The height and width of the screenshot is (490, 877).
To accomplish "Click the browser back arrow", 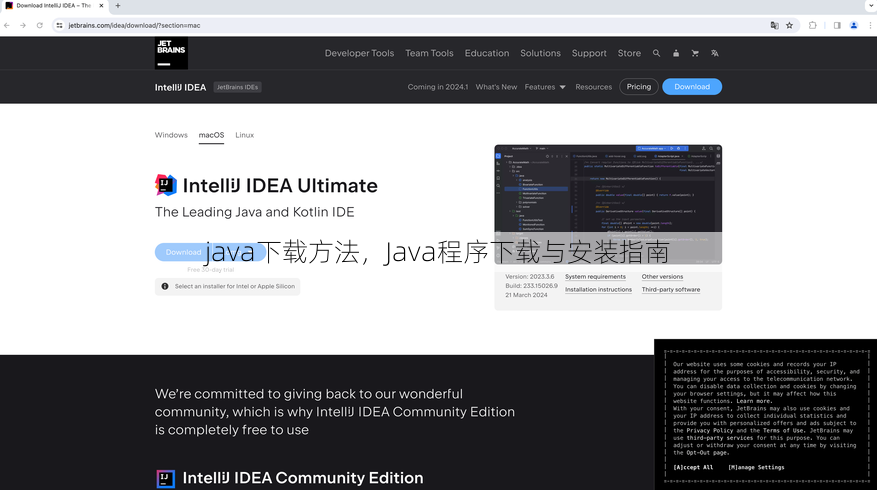I will coord(7,25).
